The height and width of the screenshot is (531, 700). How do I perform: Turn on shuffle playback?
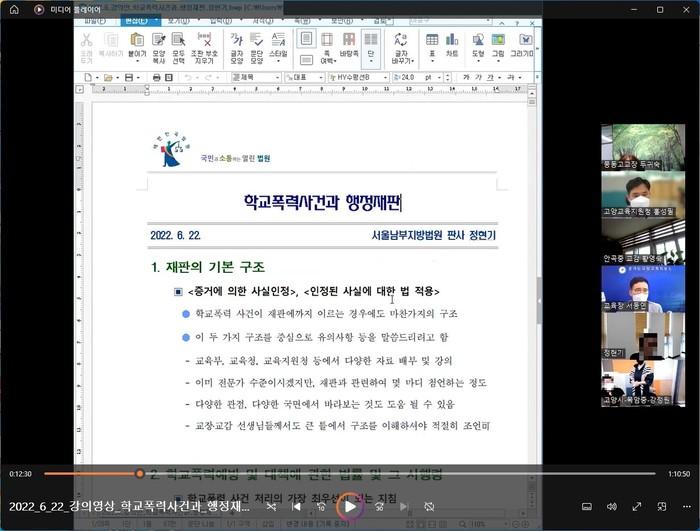click(x=271, y=506)
